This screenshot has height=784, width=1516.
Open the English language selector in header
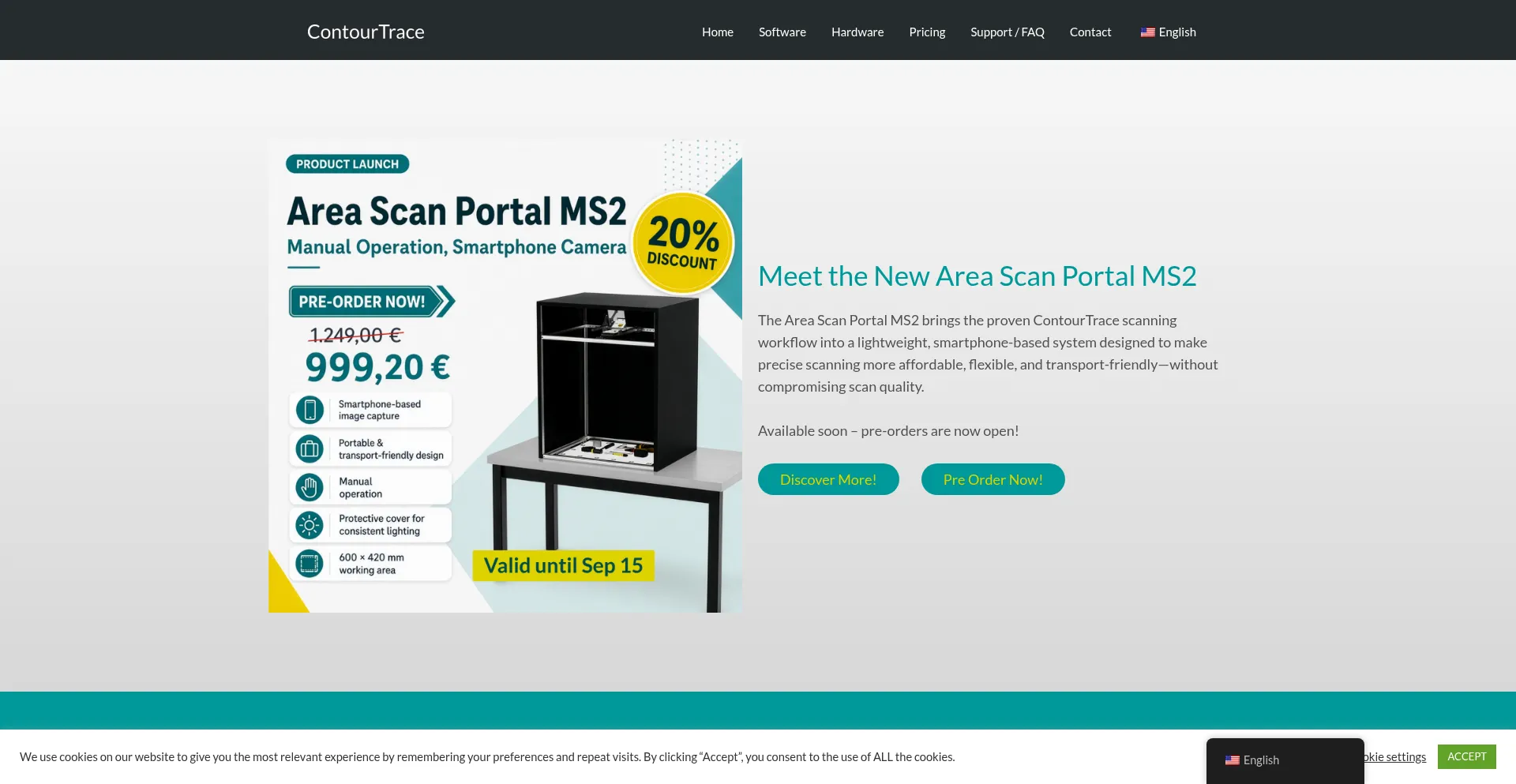coord(1169,32)
